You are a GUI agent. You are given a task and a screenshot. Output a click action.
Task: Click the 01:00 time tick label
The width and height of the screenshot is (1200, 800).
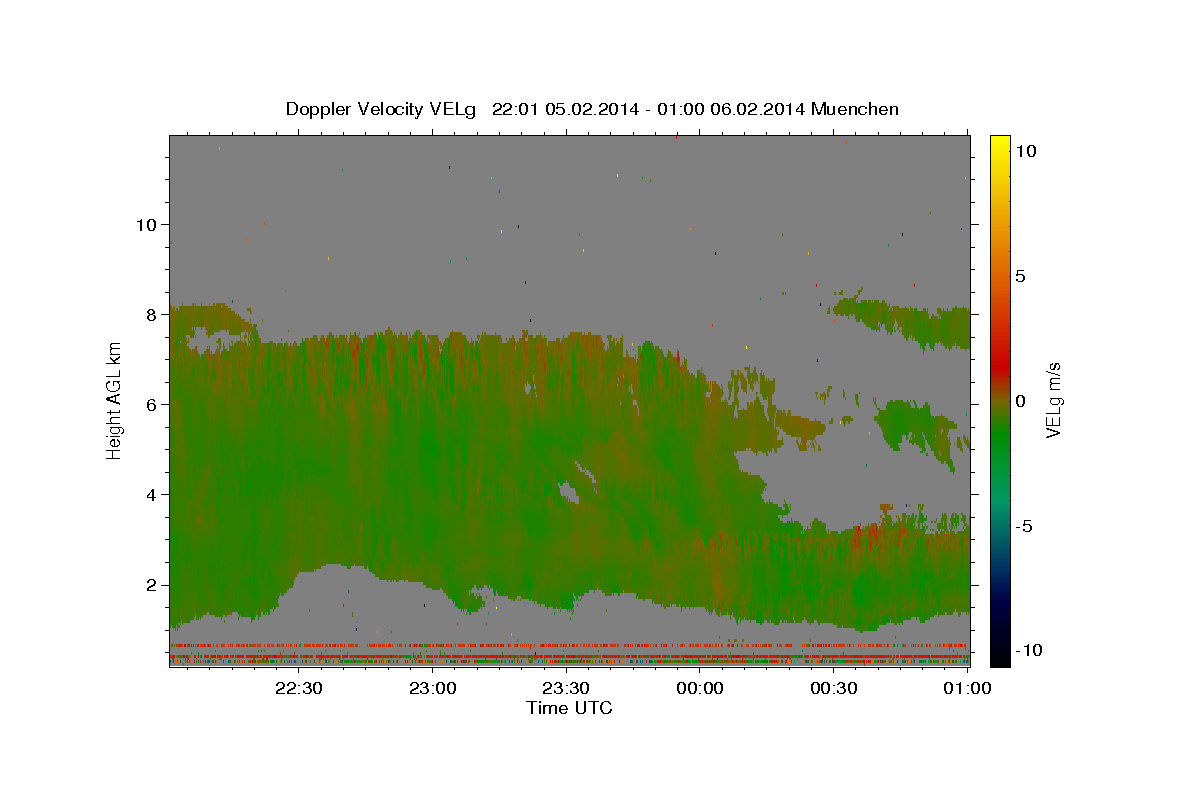[967, 688]
